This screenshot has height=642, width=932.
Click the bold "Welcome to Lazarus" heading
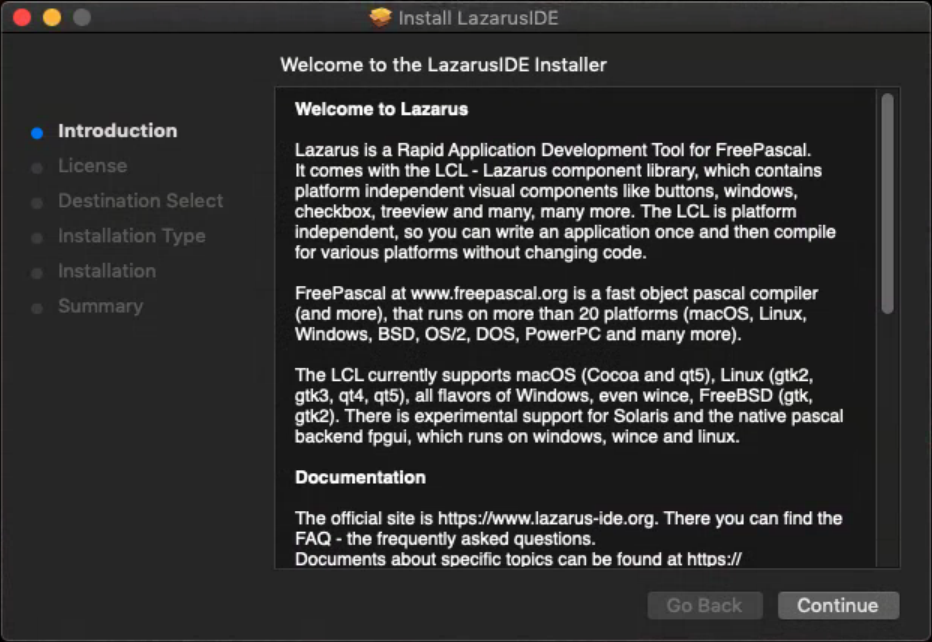382,109
